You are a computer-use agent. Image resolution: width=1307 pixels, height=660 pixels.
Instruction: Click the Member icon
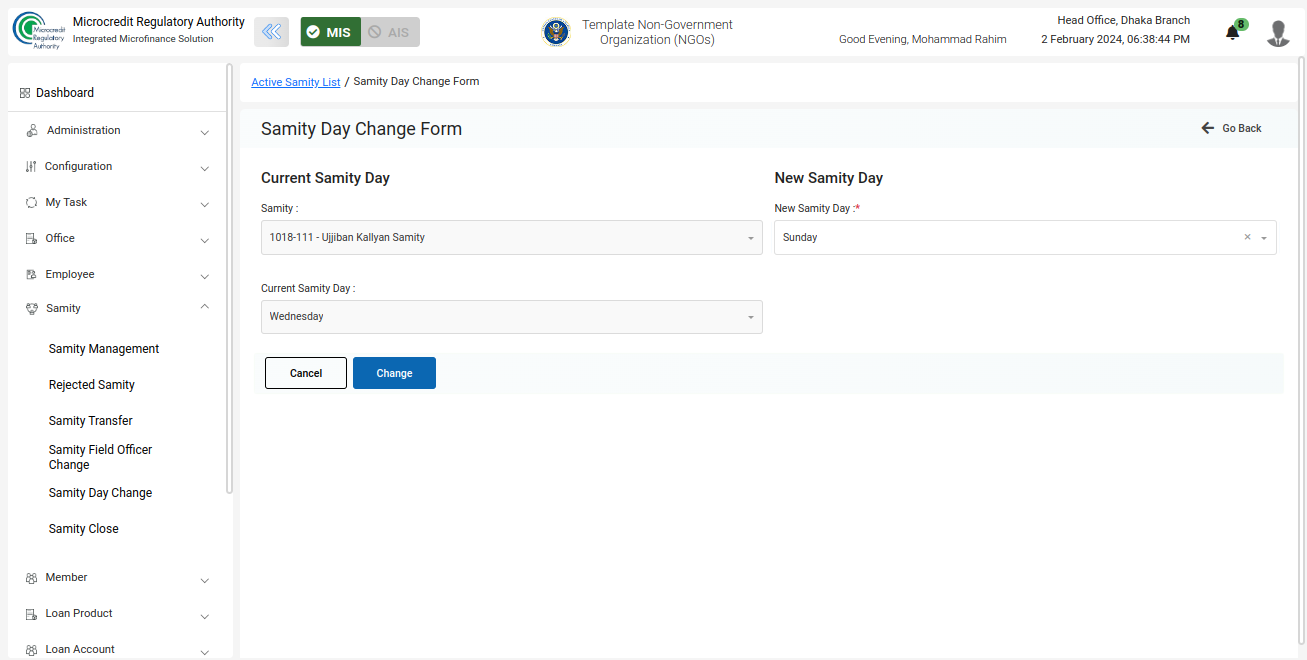tap(31, 578)
